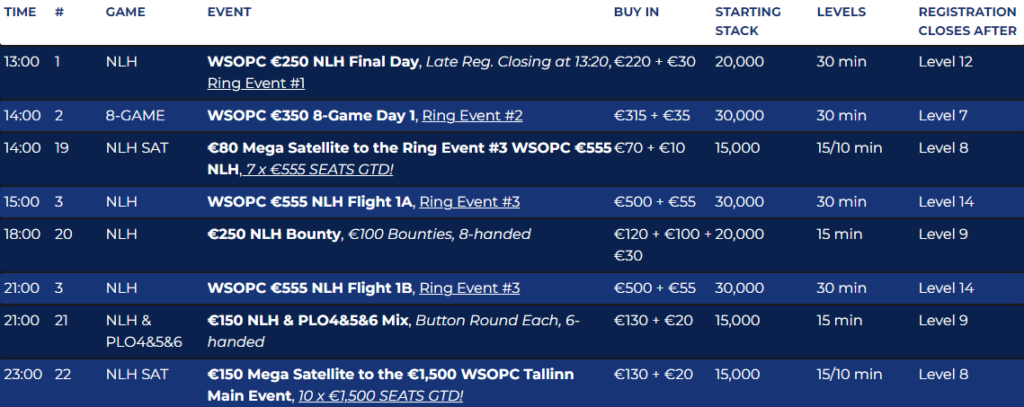The image size is (1024, 407).
Task: Select WSOPC €250 NLH Final Day event title
Action: (x=313, y=61)
